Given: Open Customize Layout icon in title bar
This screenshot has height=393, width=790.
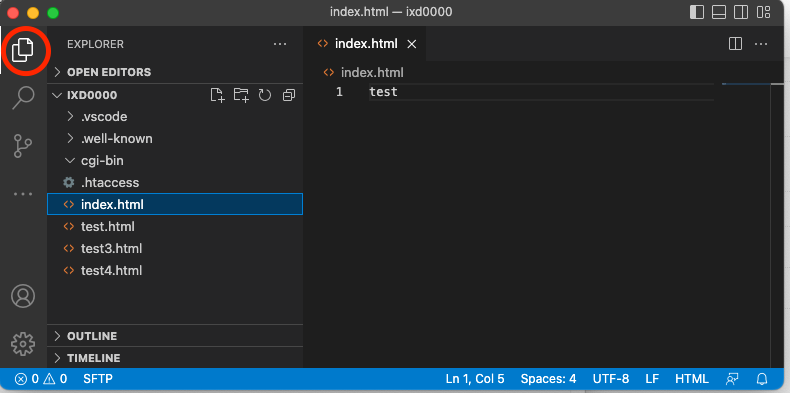Looking at the screenshot, I should pos(764,12).
